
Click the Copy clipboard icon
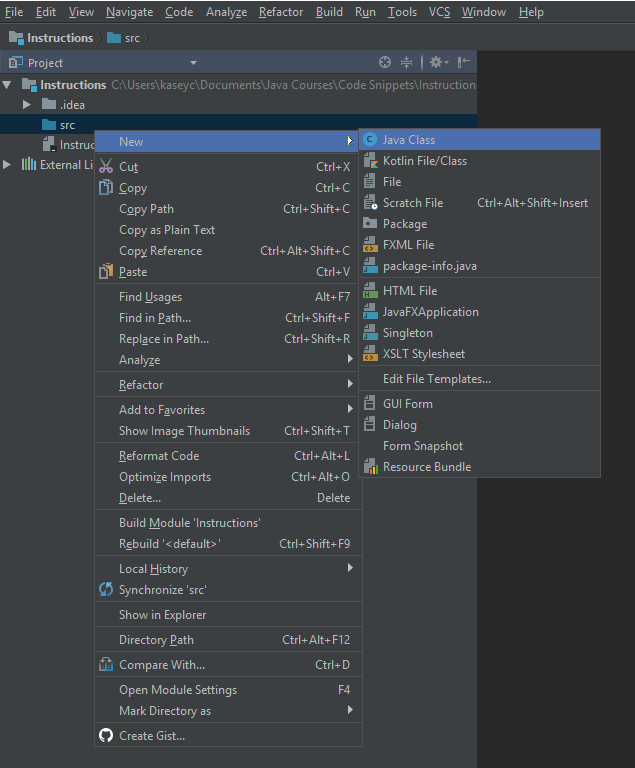(106, 188)
